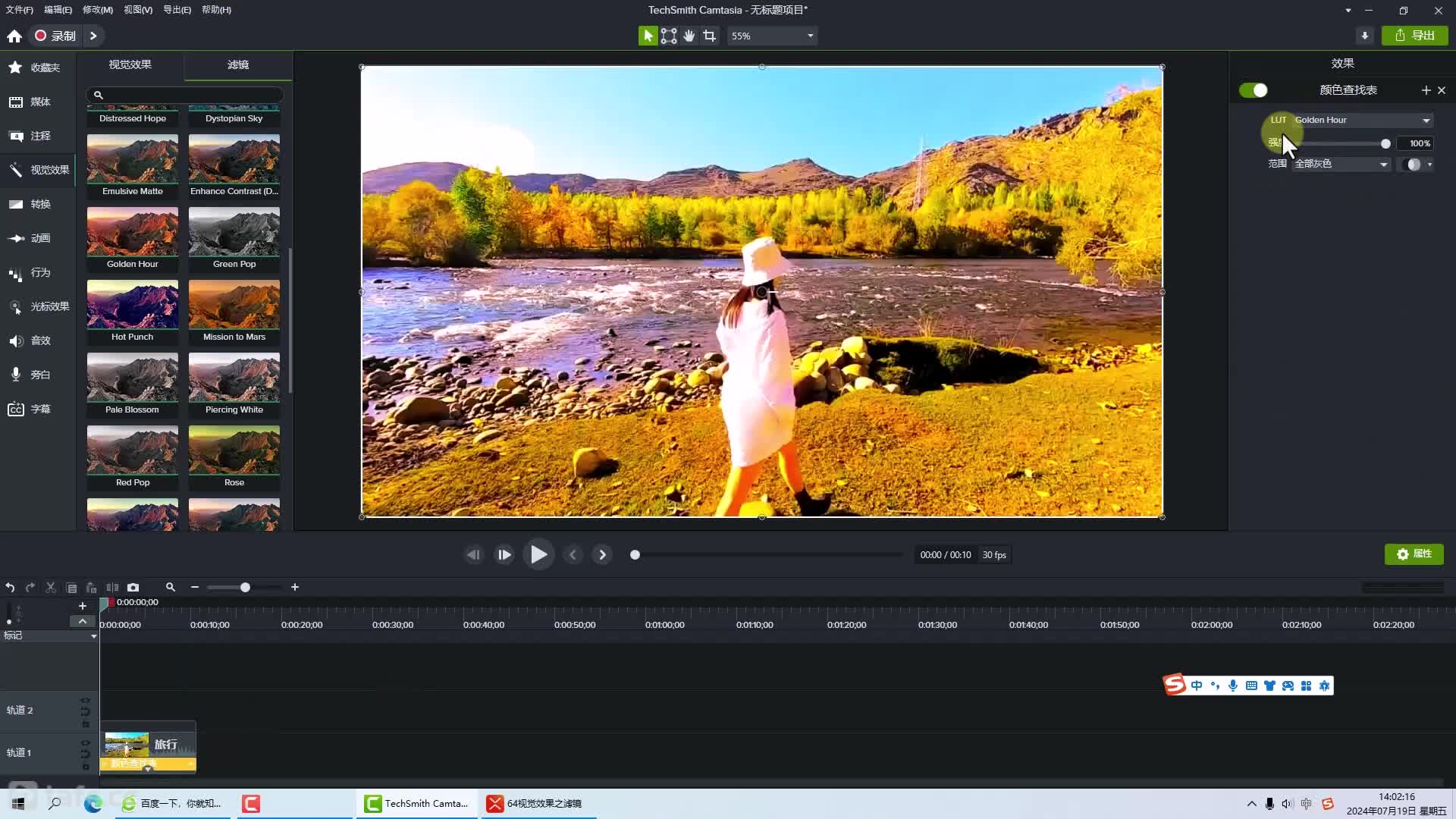Redo the timeline action
The image size is (1456, 819).
[30, 588]
